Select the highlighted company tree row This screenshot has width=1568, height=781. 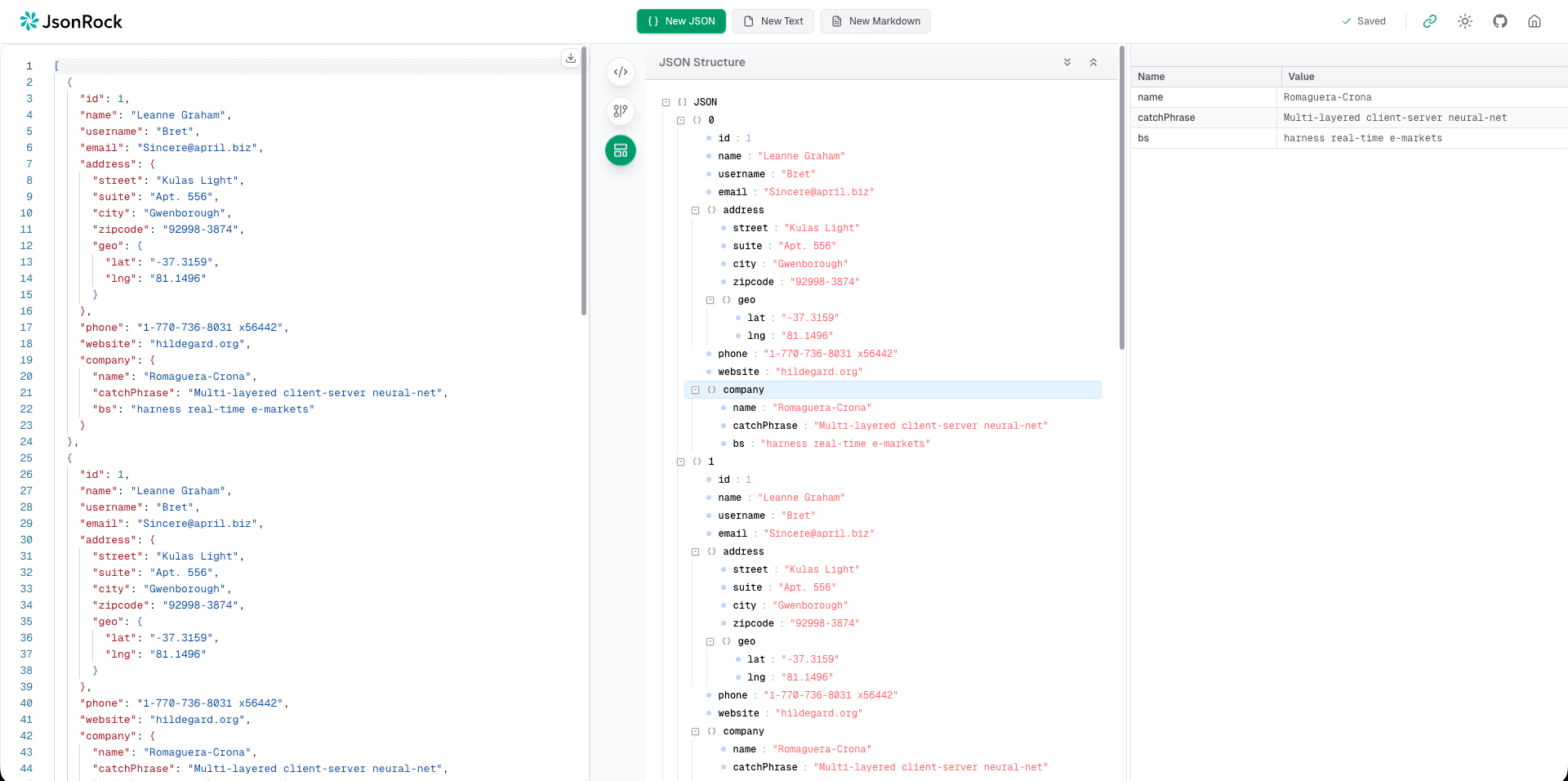click(x=893, y=390)
